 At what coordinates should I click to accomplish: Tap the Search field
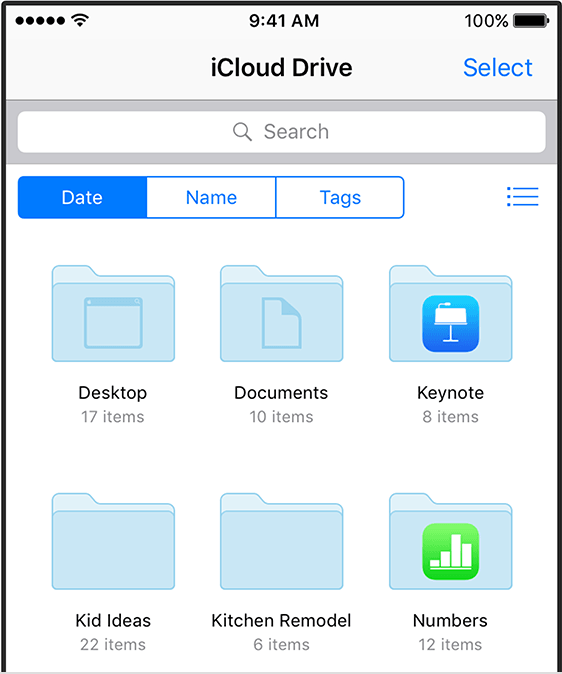click(x=282, y=132)
